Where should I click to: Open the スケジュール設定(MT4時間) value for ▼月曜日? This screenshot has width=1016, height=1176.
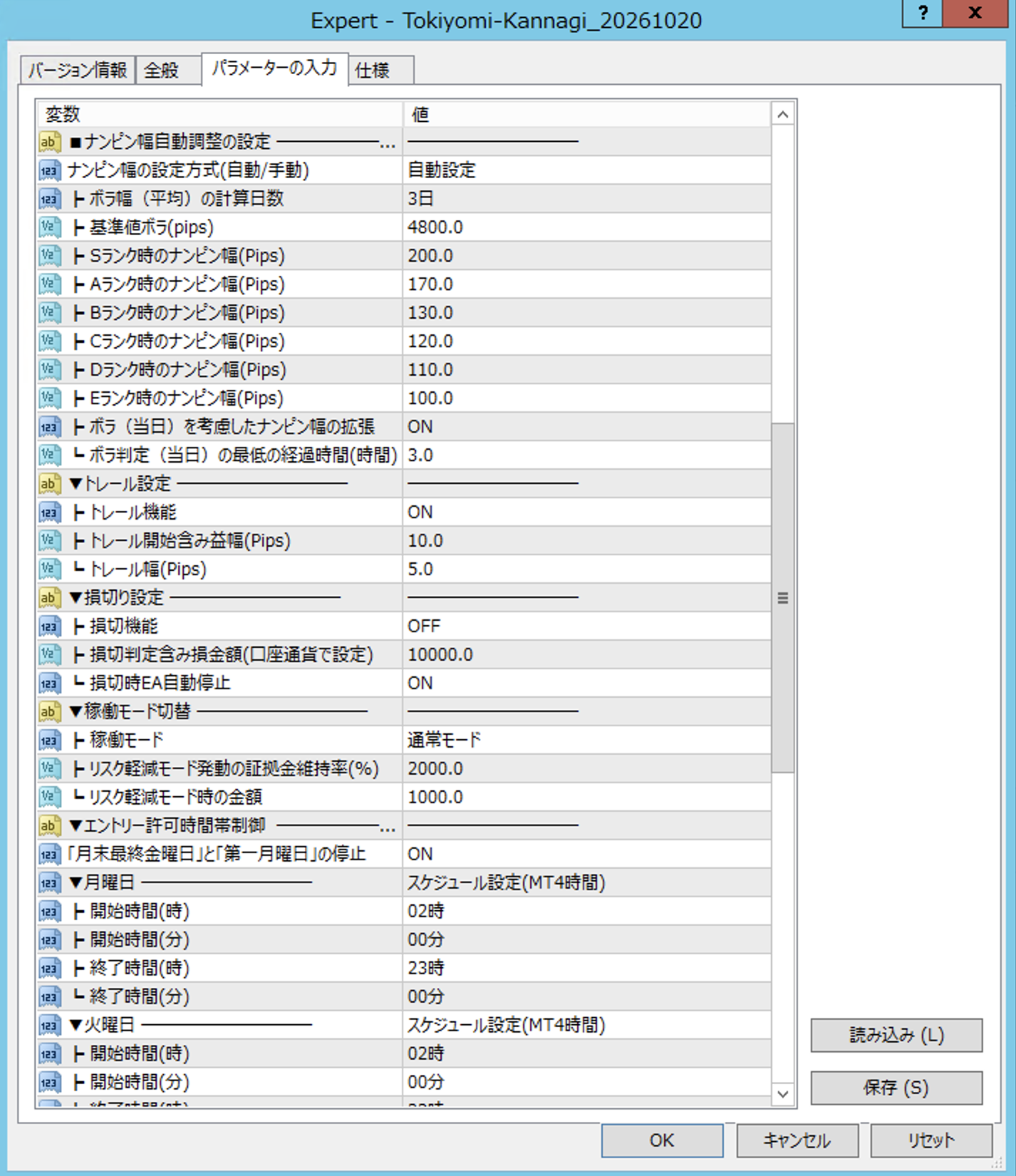(586, 883)
